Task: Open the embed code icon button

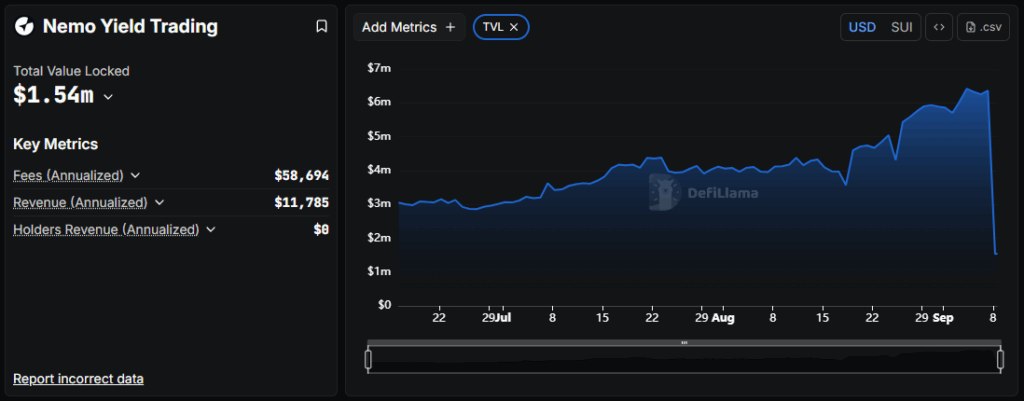Action: coord(938,27)
